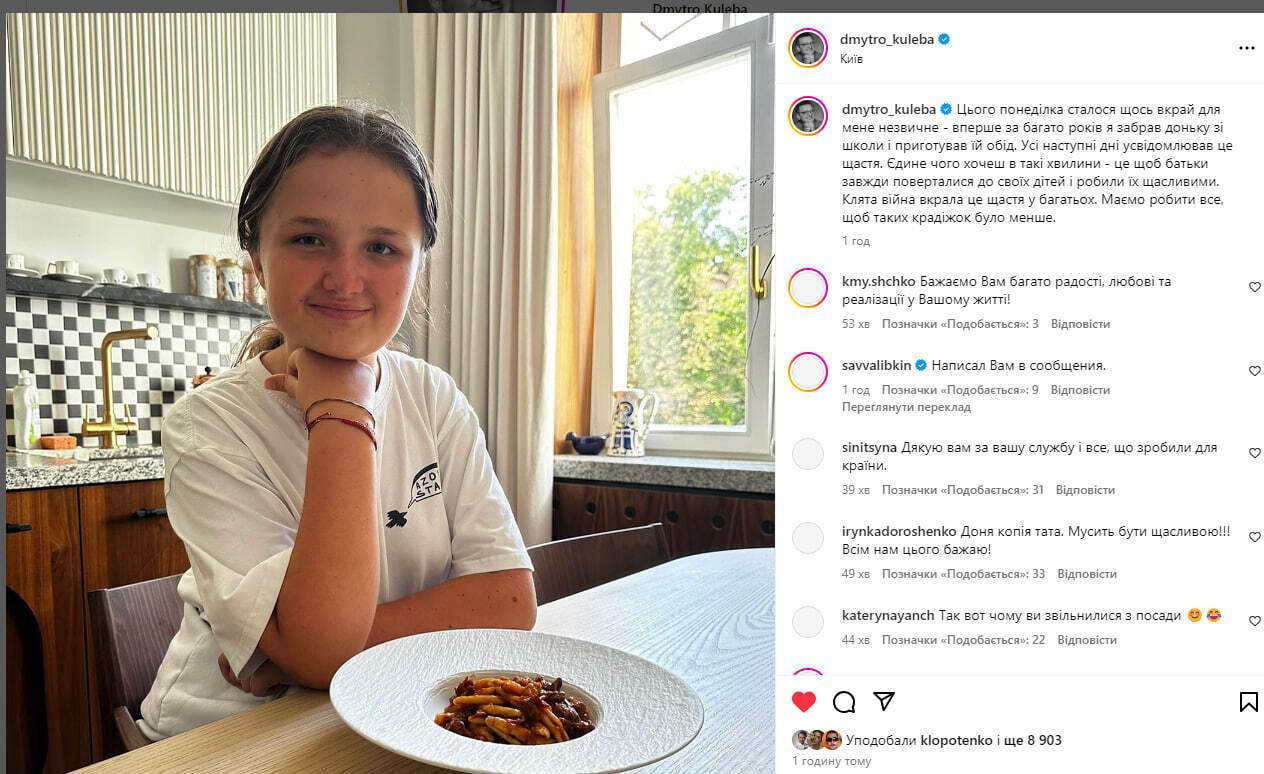Open the three-dots post options menu
1264x774 pixels.
point(1246,48)
